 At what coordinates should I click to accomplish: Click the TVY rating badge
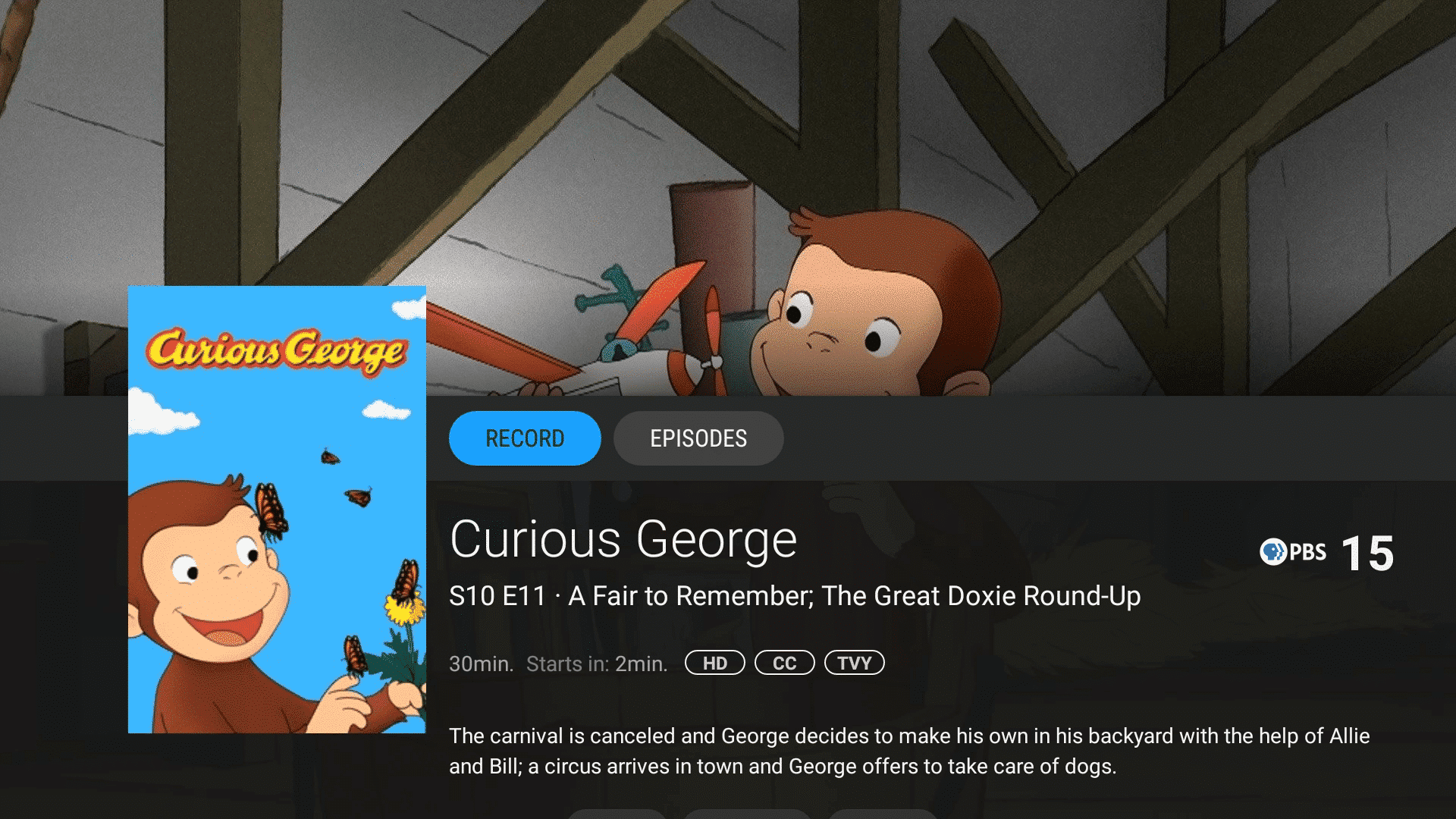tap(855, 663)
